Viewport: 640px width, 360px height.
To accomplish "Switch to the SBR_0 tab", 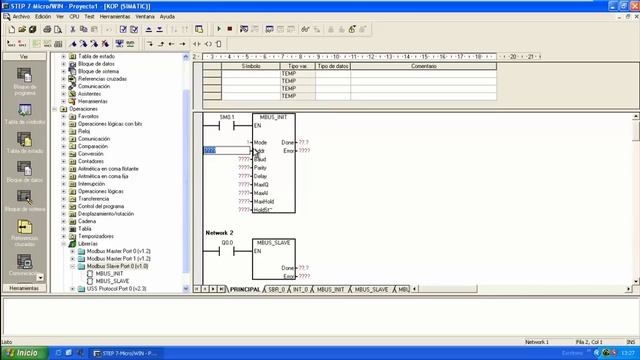I will (x=276, y=289).
